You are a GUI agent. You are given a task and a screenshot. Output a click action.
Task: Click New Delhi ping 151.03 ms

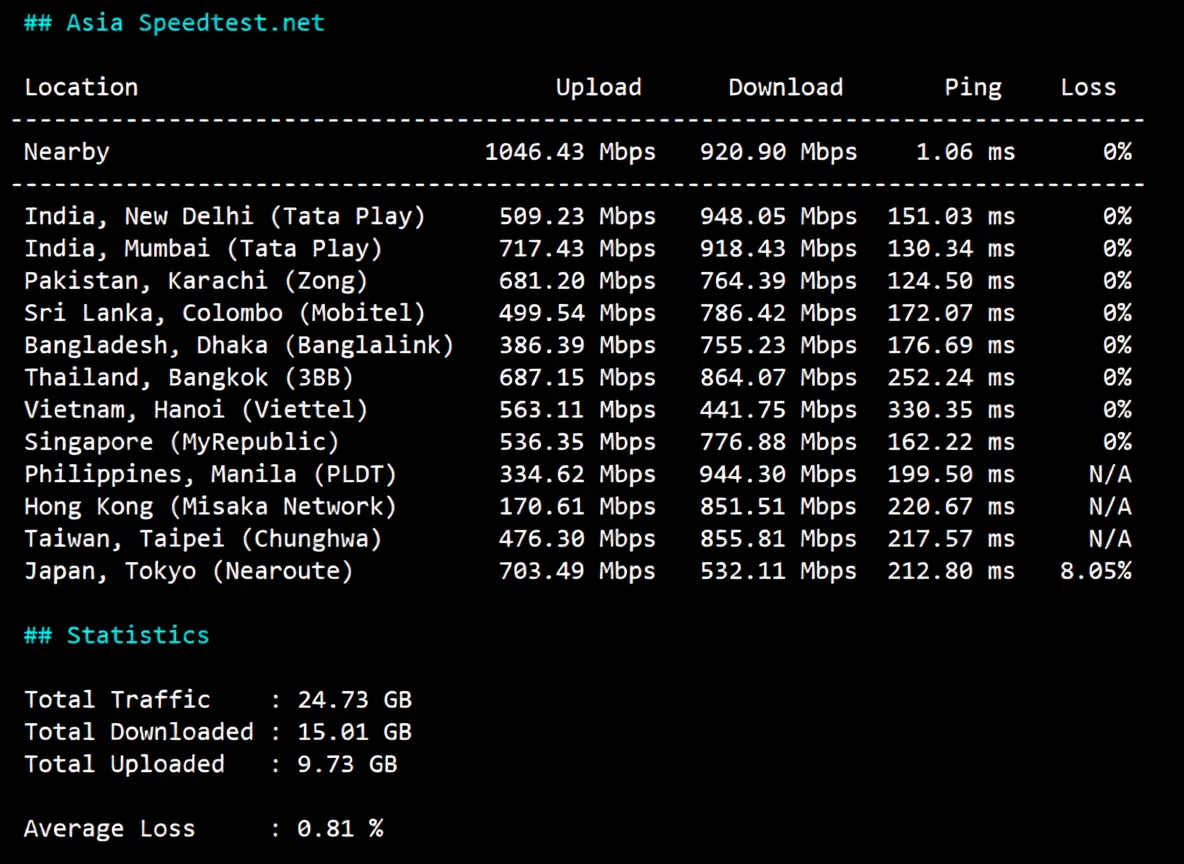[x=951, y=217]
